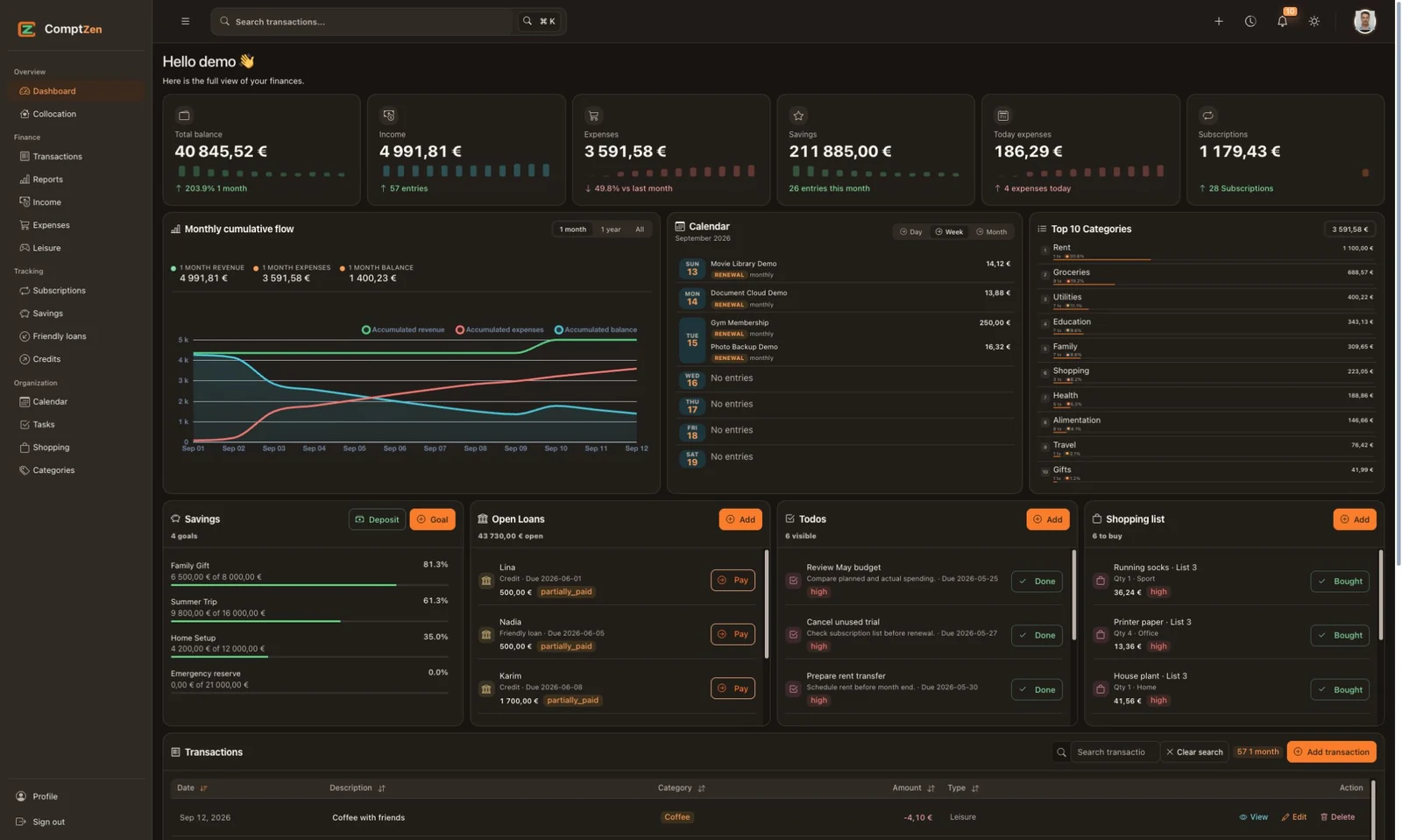This screenshot has height=840, width=1402.
Task: Toggle the Accumulated balance legend series
Action: (596, 330)
